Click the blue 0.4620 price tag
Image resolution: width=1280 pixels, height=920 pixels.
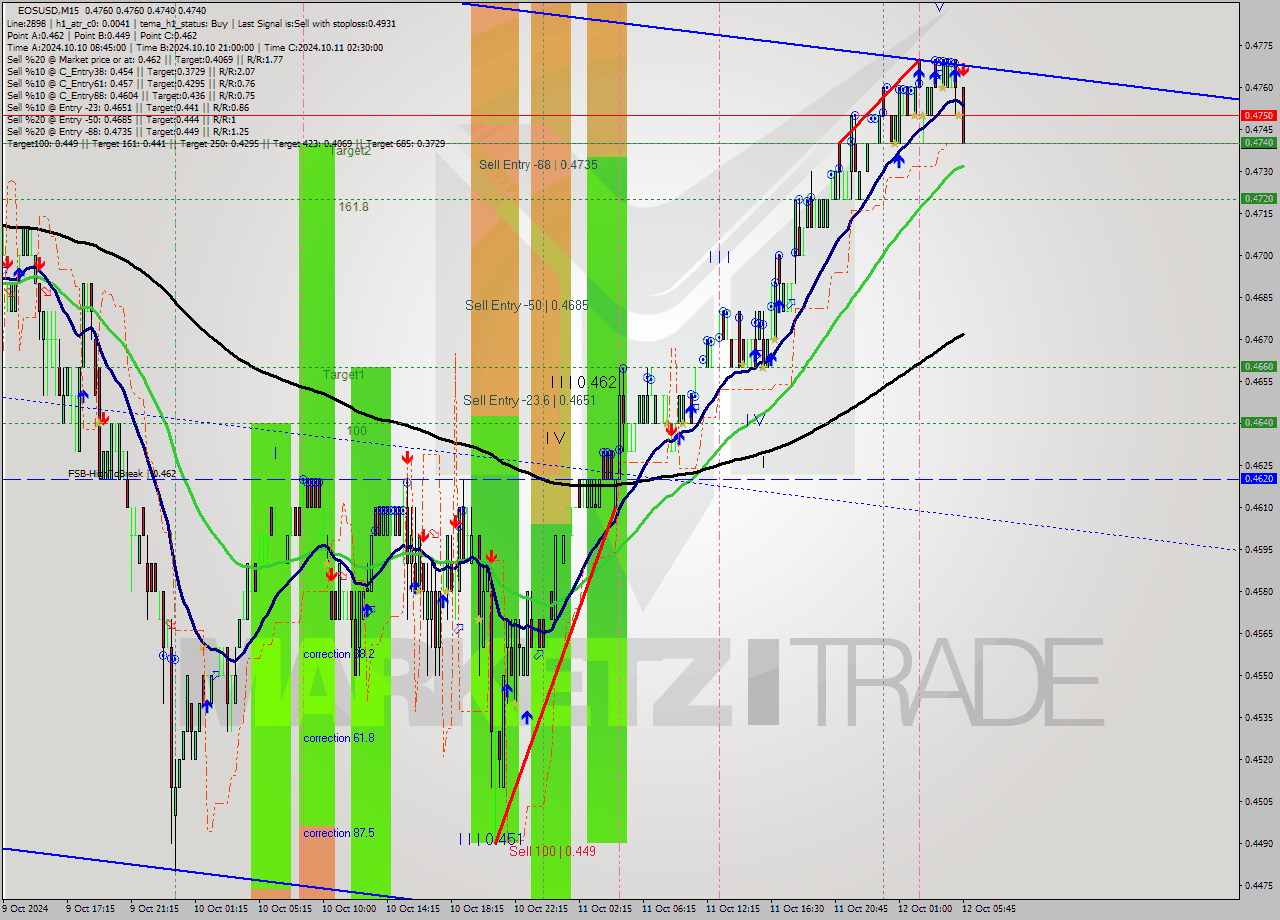click(x=1258, y=479)
